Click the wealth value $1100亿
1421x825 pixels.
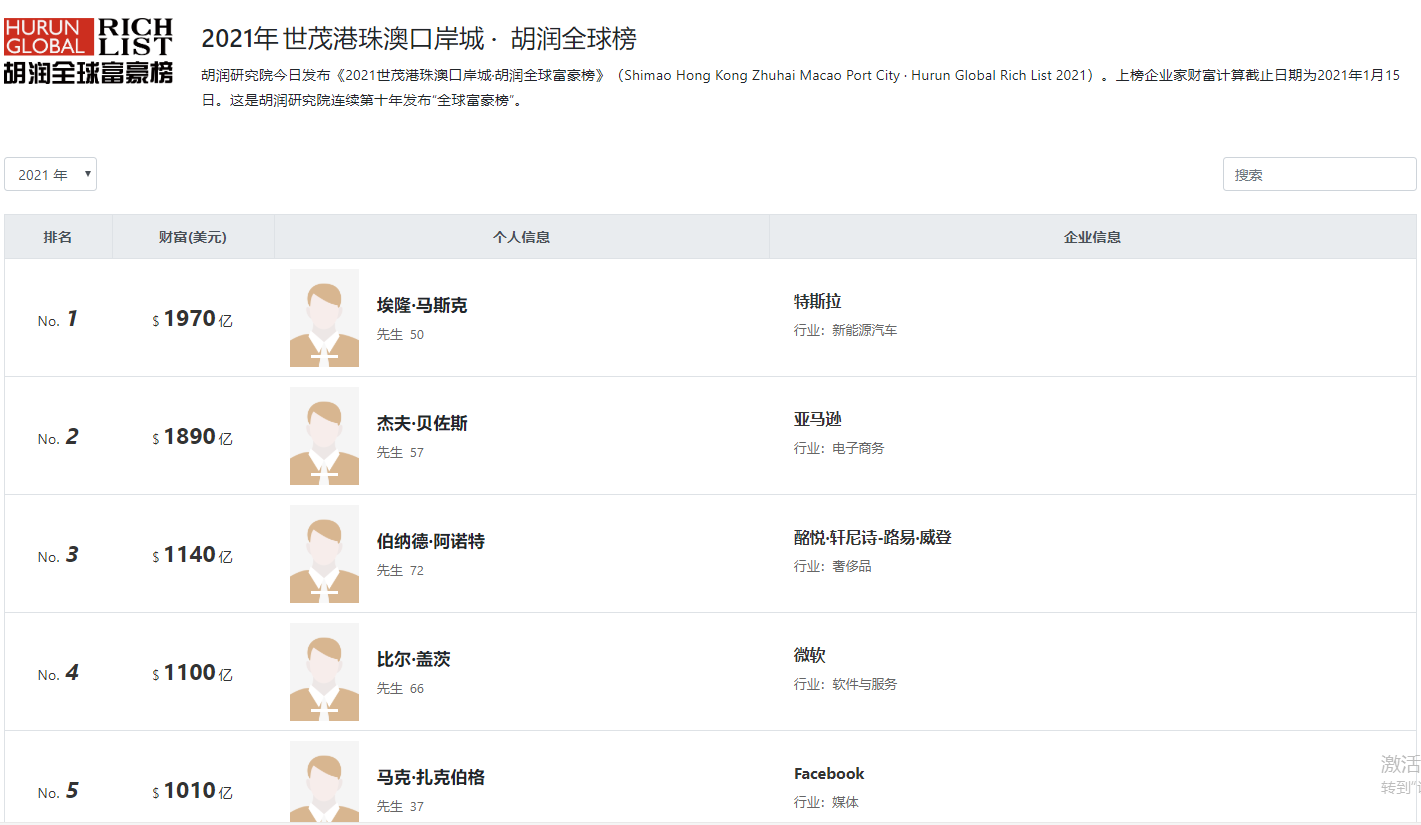pos(192,673)
